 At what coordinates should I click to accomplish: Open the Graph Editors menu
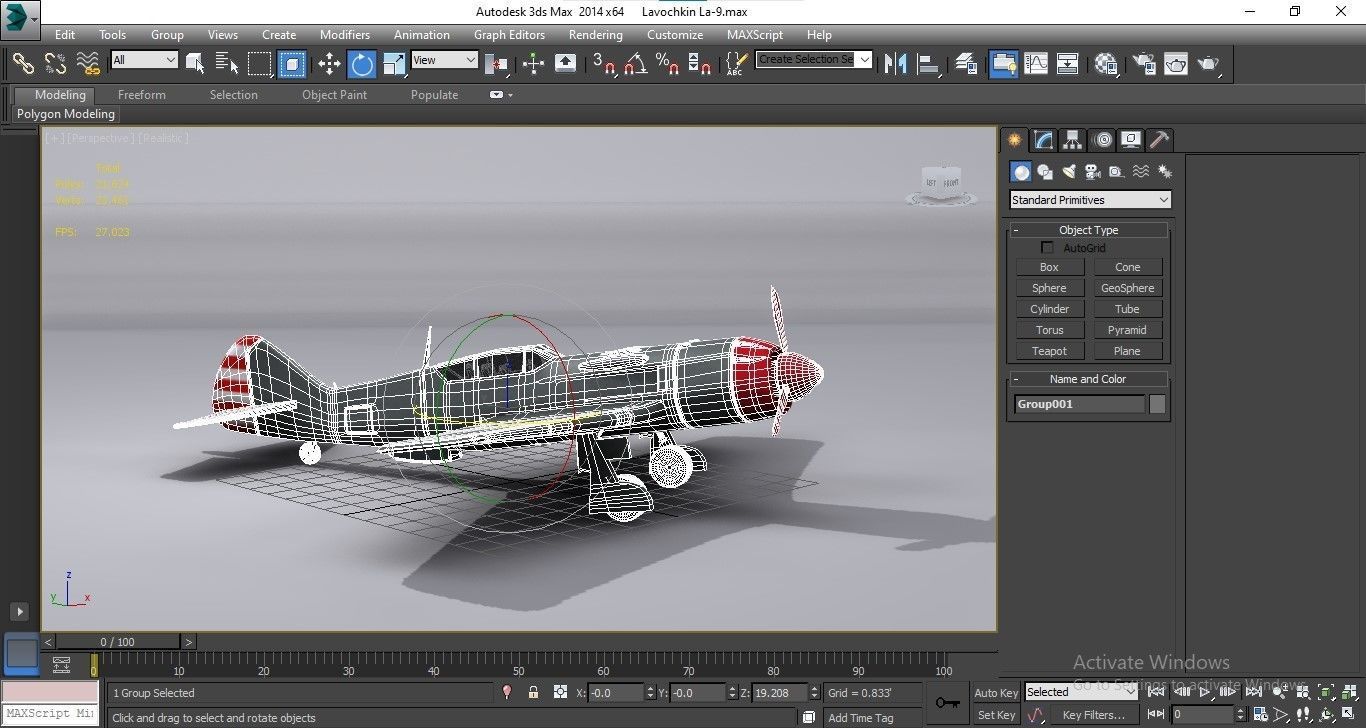509,34
